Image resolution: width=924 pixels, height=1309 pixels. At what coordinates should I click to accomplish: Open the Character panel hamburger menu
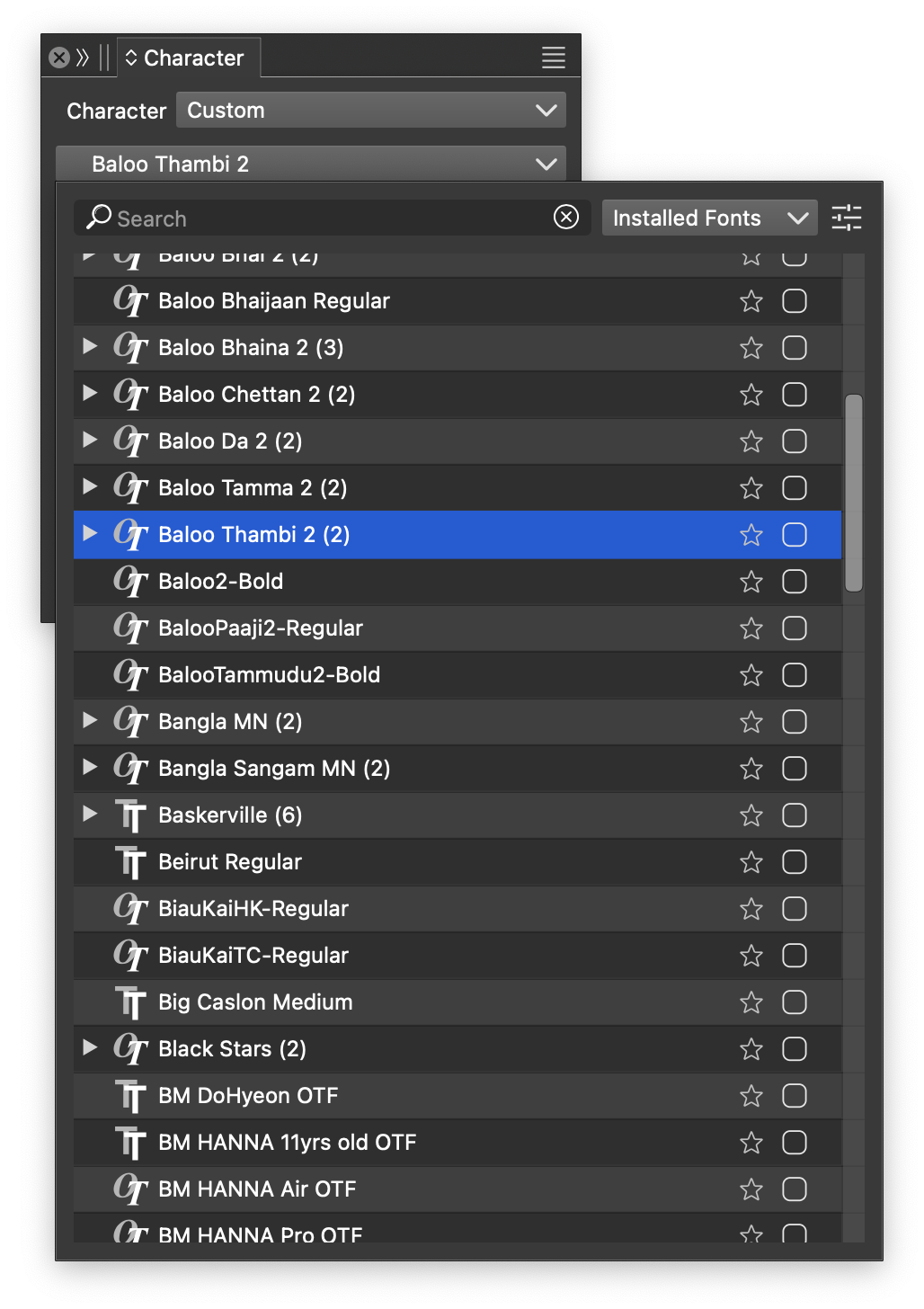click(x=553, y=58)
